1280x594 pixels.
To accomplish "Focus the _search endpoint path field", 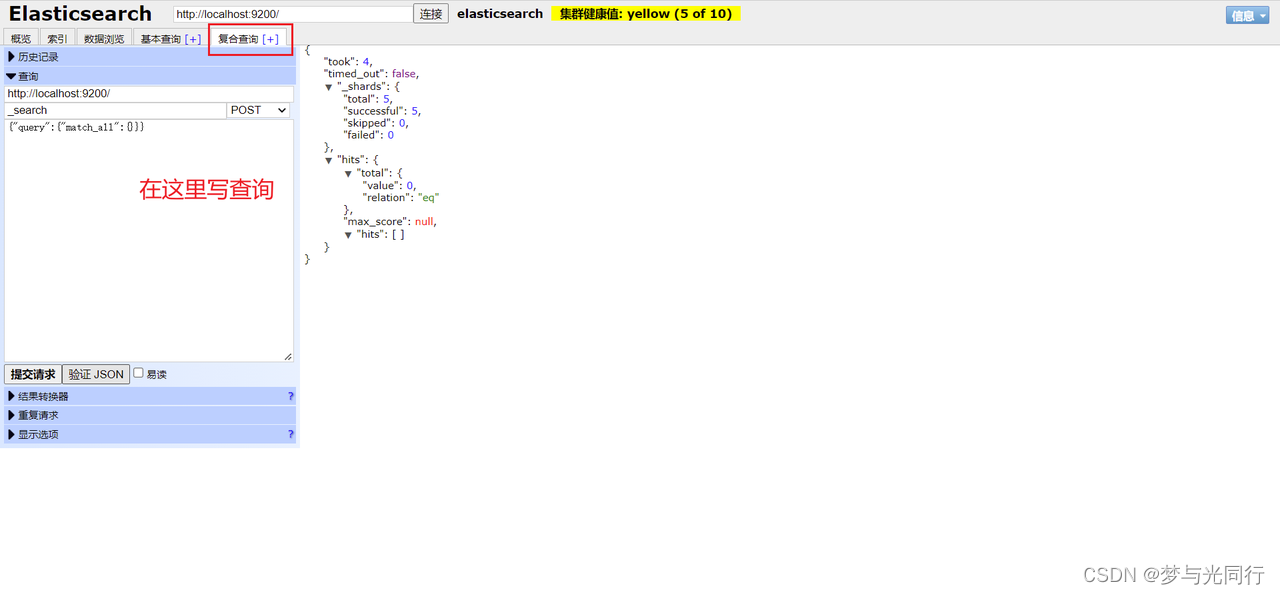I will pyautogui.click(x=115, y=110).
